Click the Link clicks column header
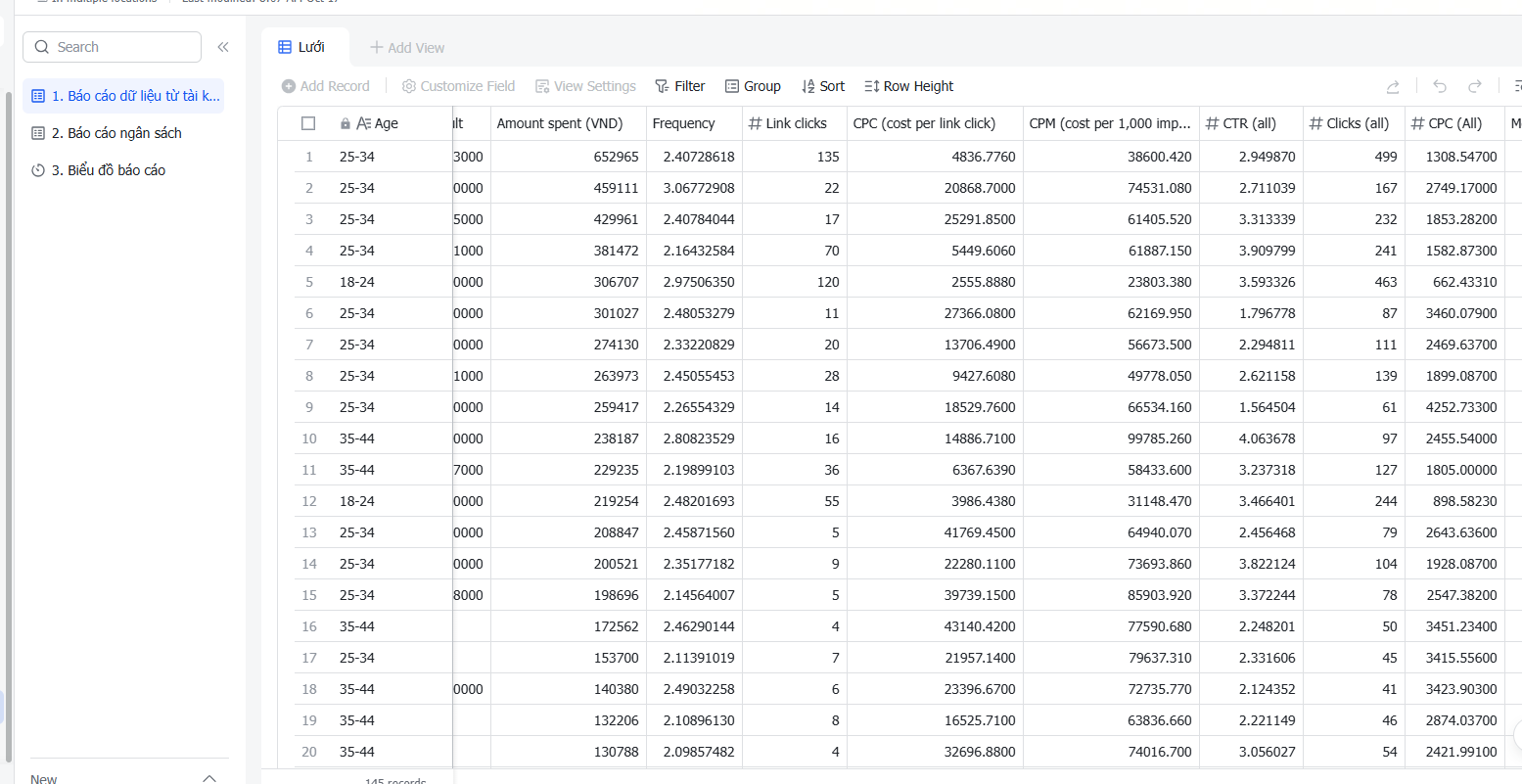This screenshot has width=1522, height=784. tap(795, 123)
